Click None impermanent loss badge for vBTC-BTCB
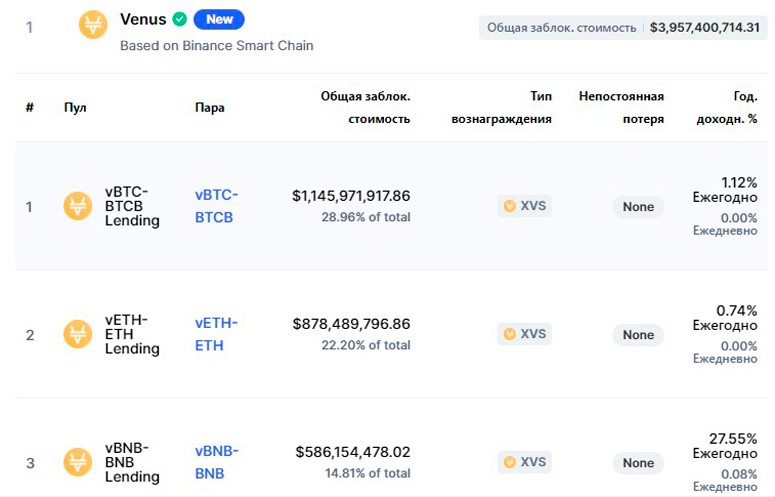 pos(638,207)
